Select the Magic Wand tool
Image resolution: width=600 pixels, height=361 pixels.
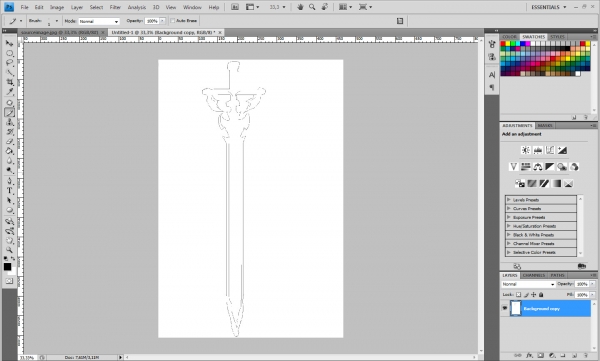coord(10,72)
